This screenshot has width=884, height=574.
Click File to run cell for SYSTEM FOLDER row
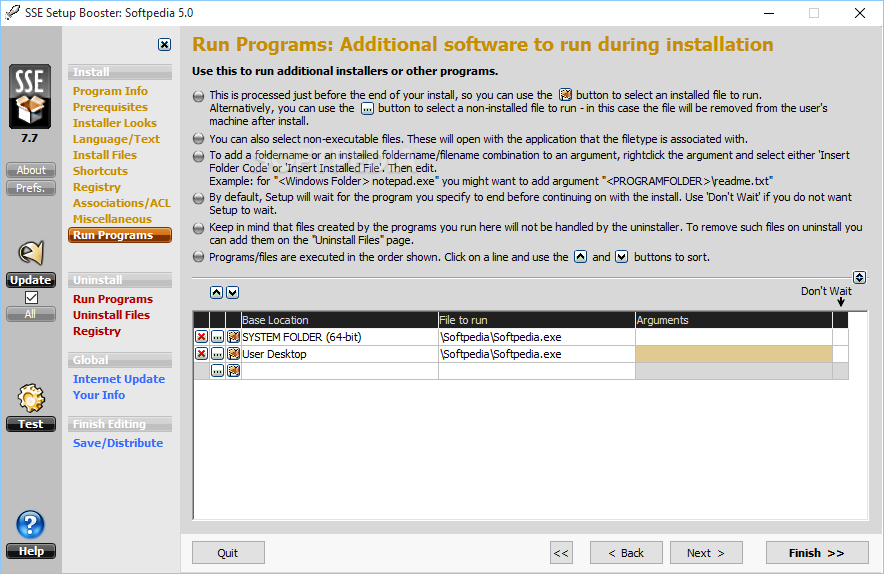pyautogui.click(x=537, y=337)
